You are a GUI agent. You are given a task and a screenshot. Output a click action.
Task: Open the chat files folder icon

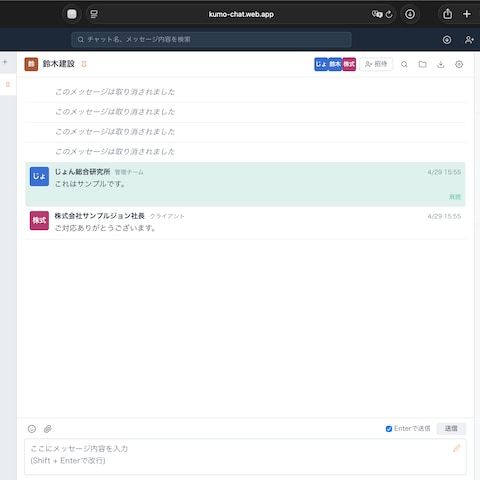422,64
